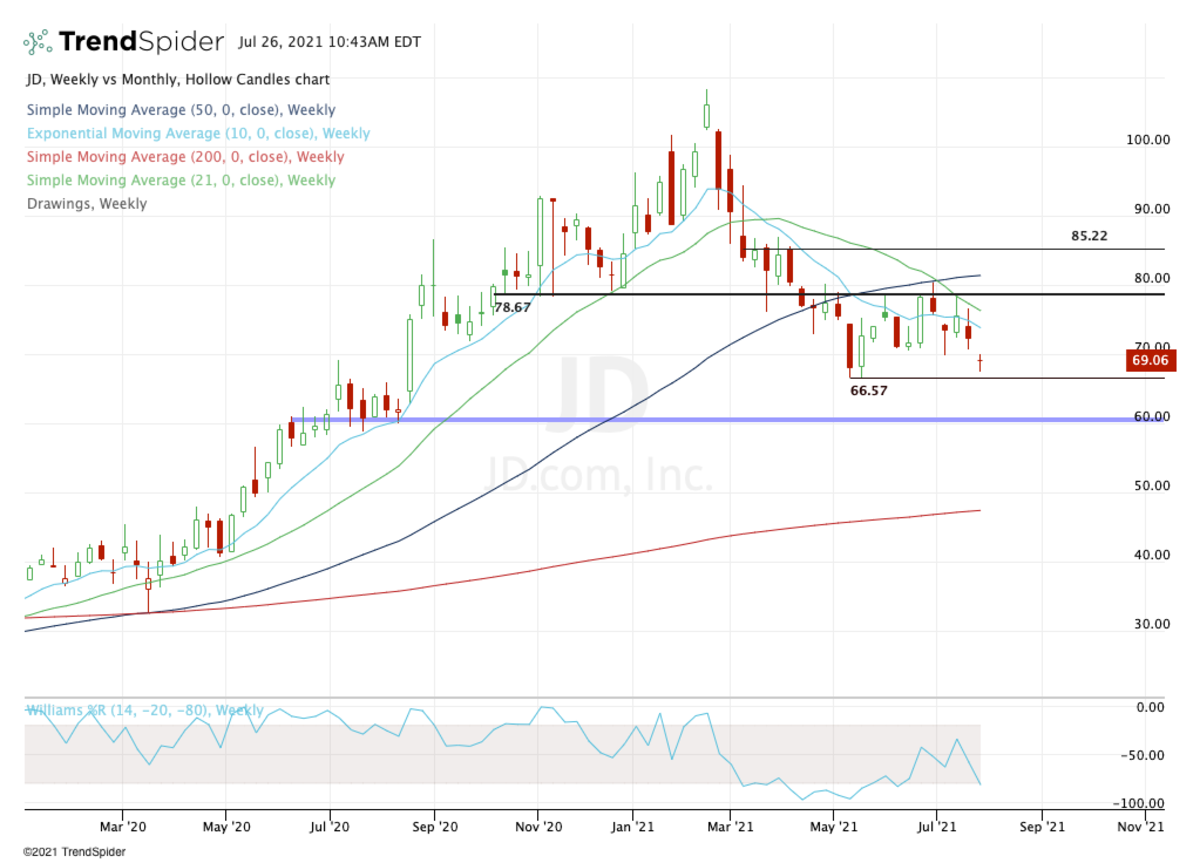Select the timestamp Jul 26, 2021 10:43AM EDT
This screenshot has height=863, width=1200.
(330, 42)
